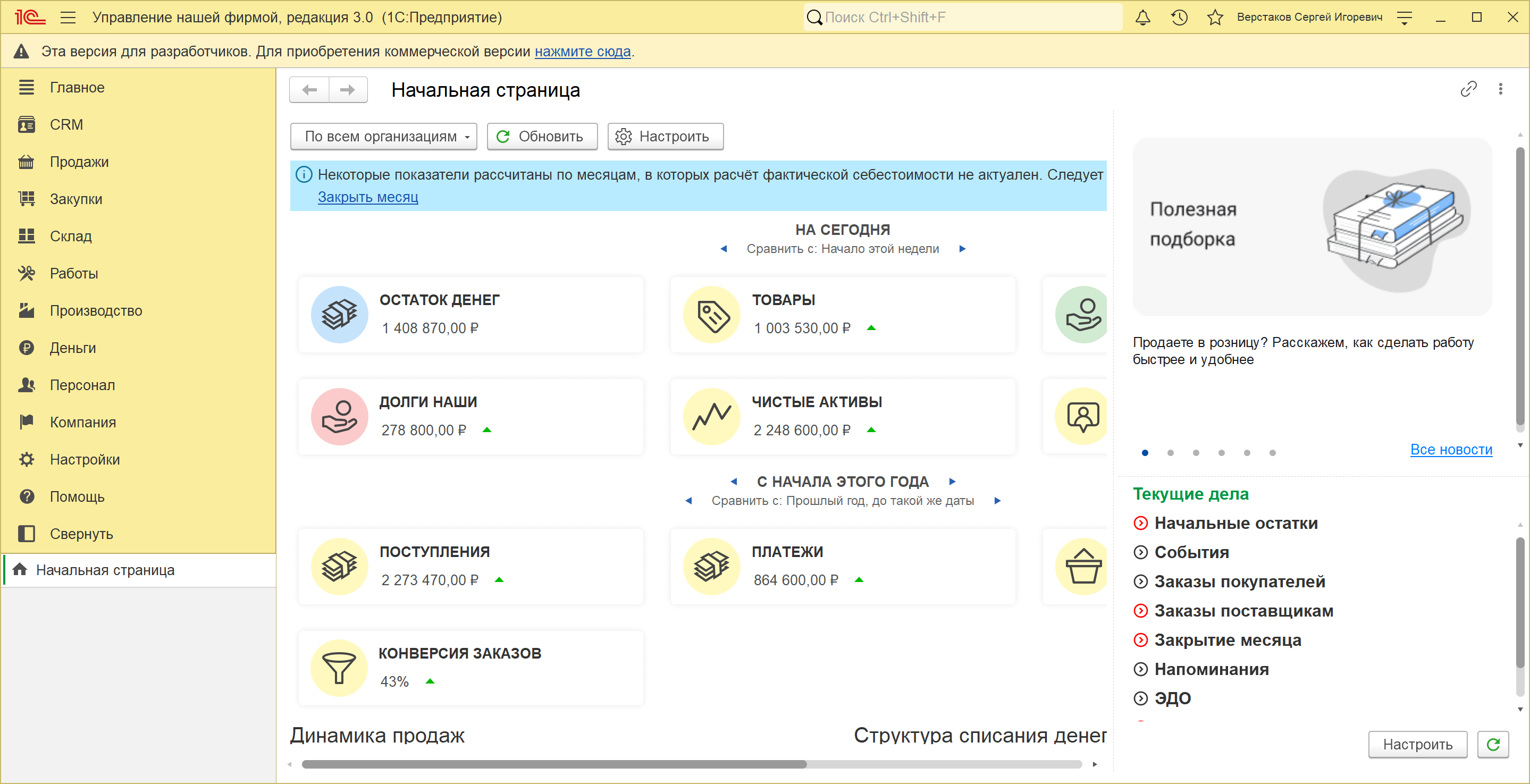The width and height of the screenshot is (1530, 784).
Task: Previous comparison period left arrow under НА СЕГОДНЯ
Action: point(724,249)
